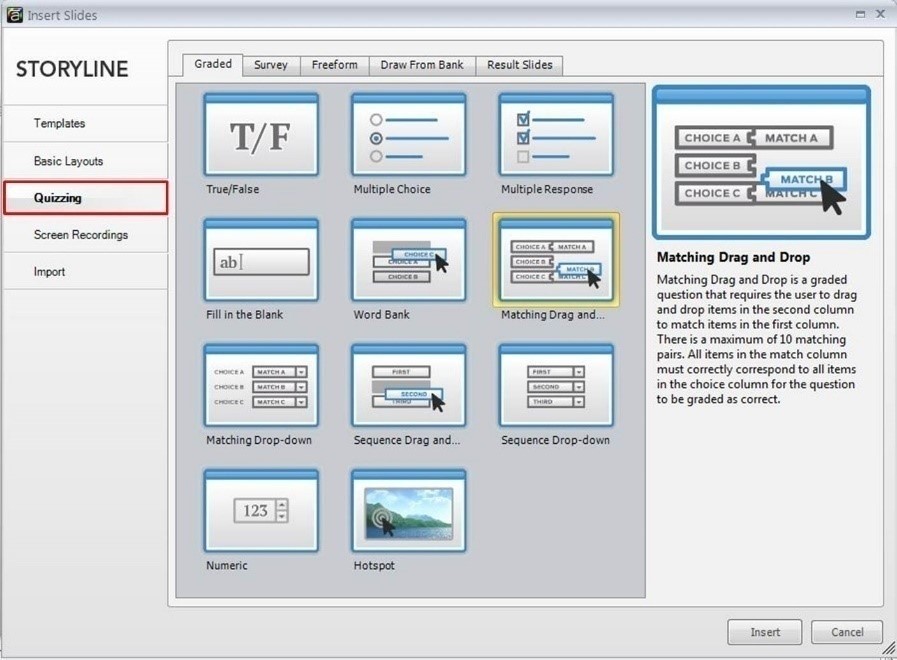
Task: Open the Survey tab
Action: 271,65
